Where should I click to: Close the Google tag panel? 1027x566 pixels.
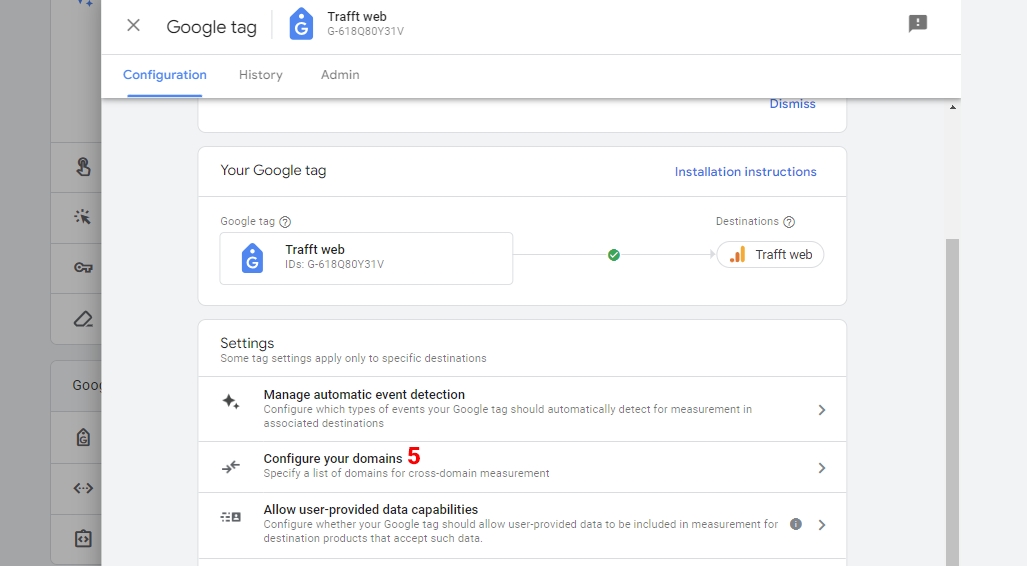tap(133, 26)
